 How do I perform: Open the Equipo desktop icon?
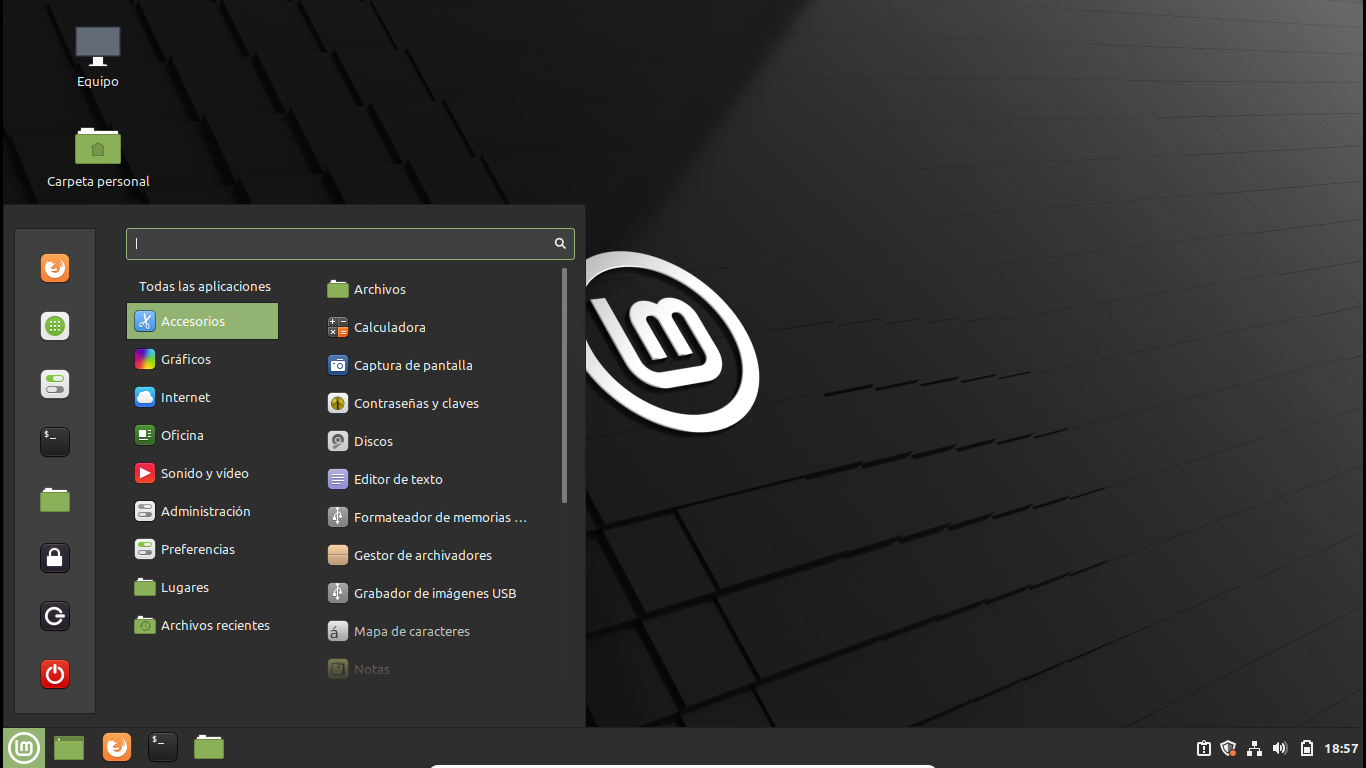point(98,57)
